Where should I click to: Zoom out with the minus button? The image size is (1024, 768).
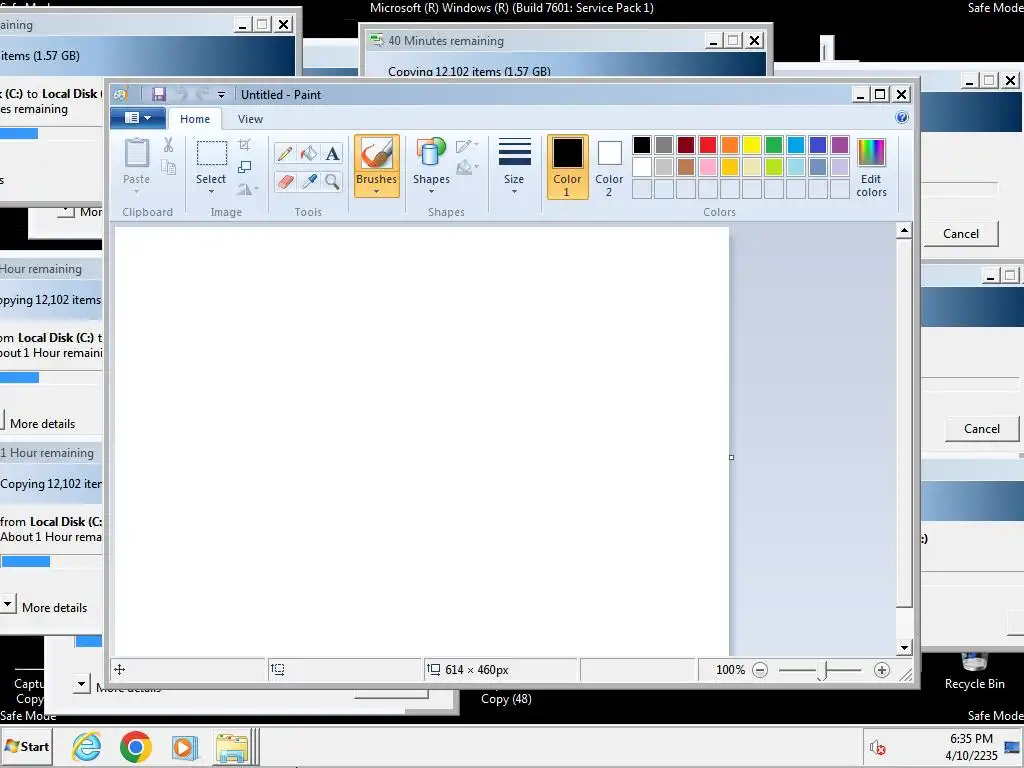point(760,670)
